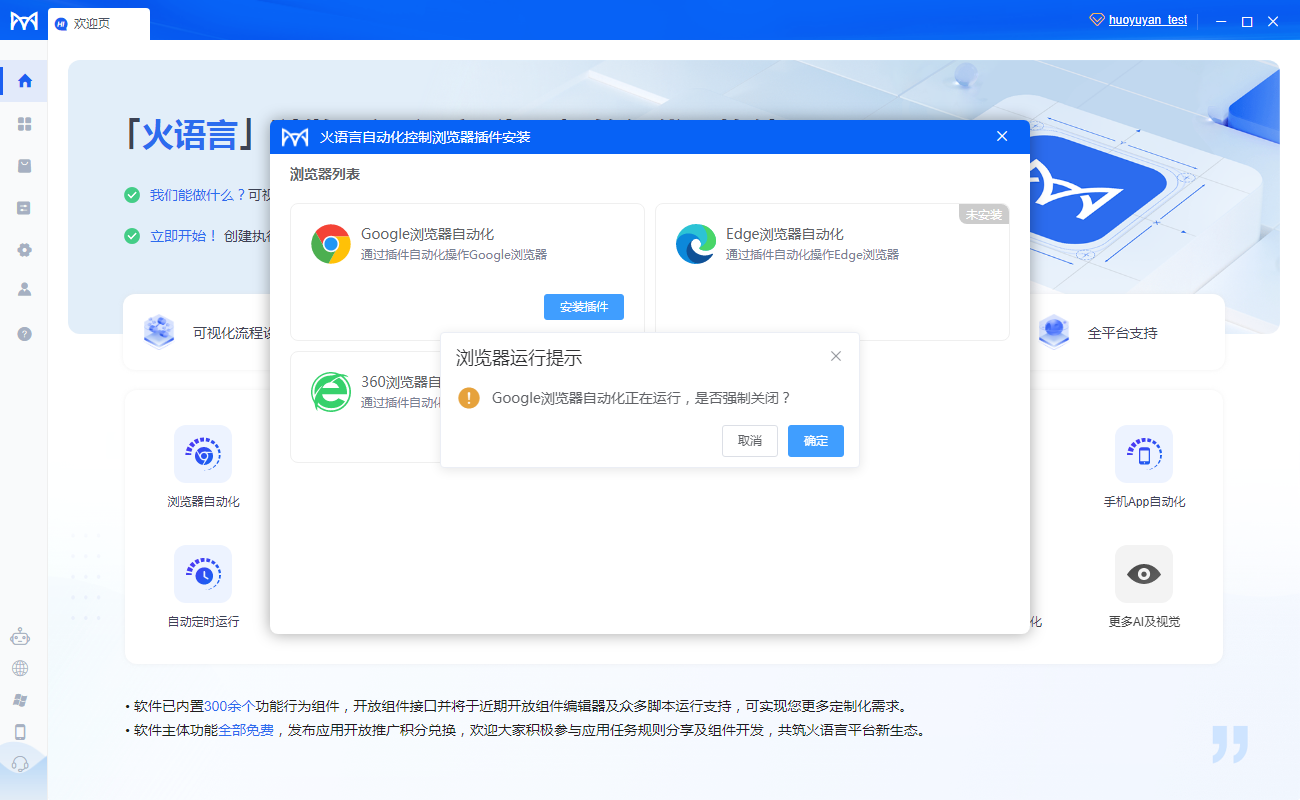Click the 全平台支持 label
1300x800 pixels.
point(1123,333)
